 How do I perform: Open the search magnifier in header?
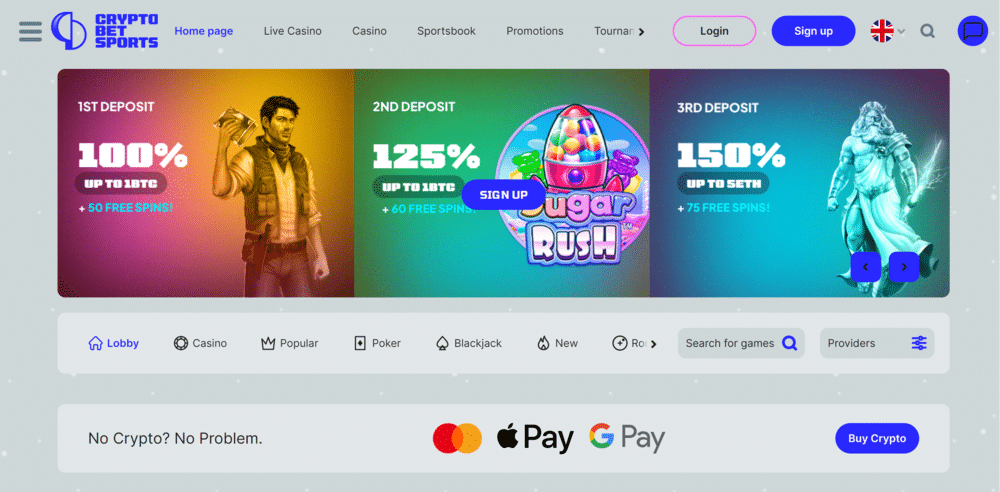tap(928, 31)
